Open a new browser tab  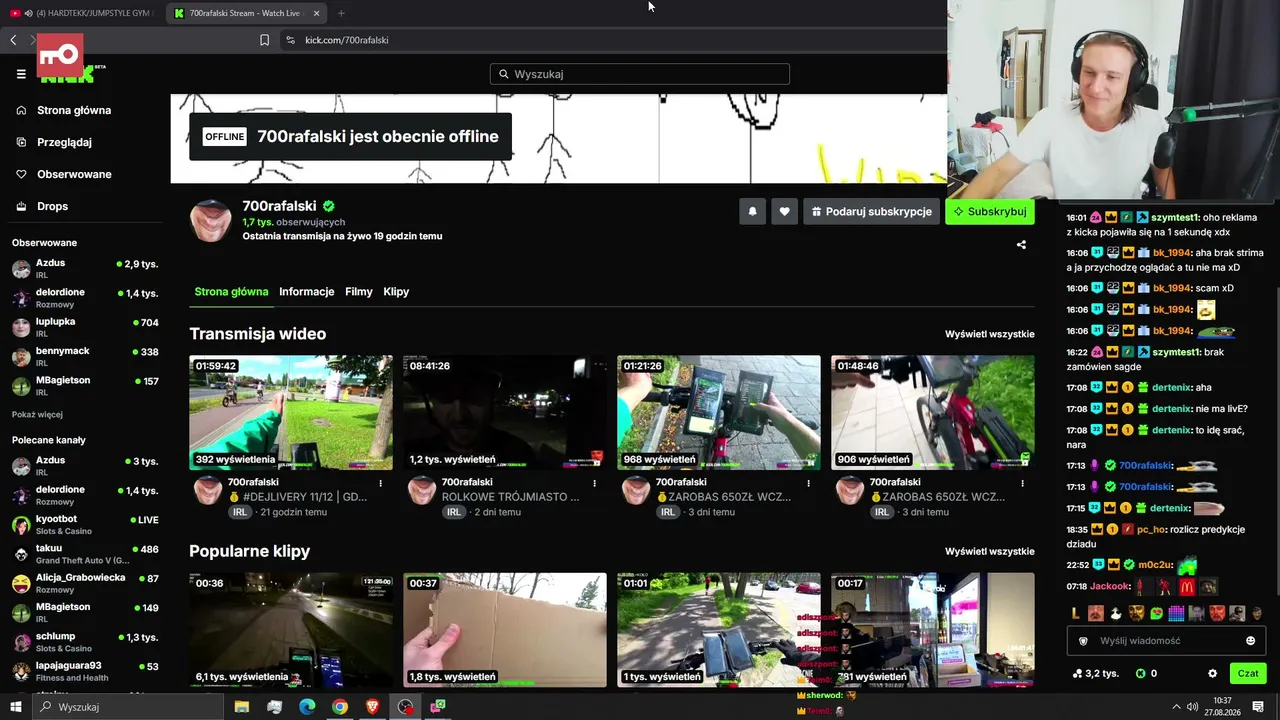tap(341, 13)
